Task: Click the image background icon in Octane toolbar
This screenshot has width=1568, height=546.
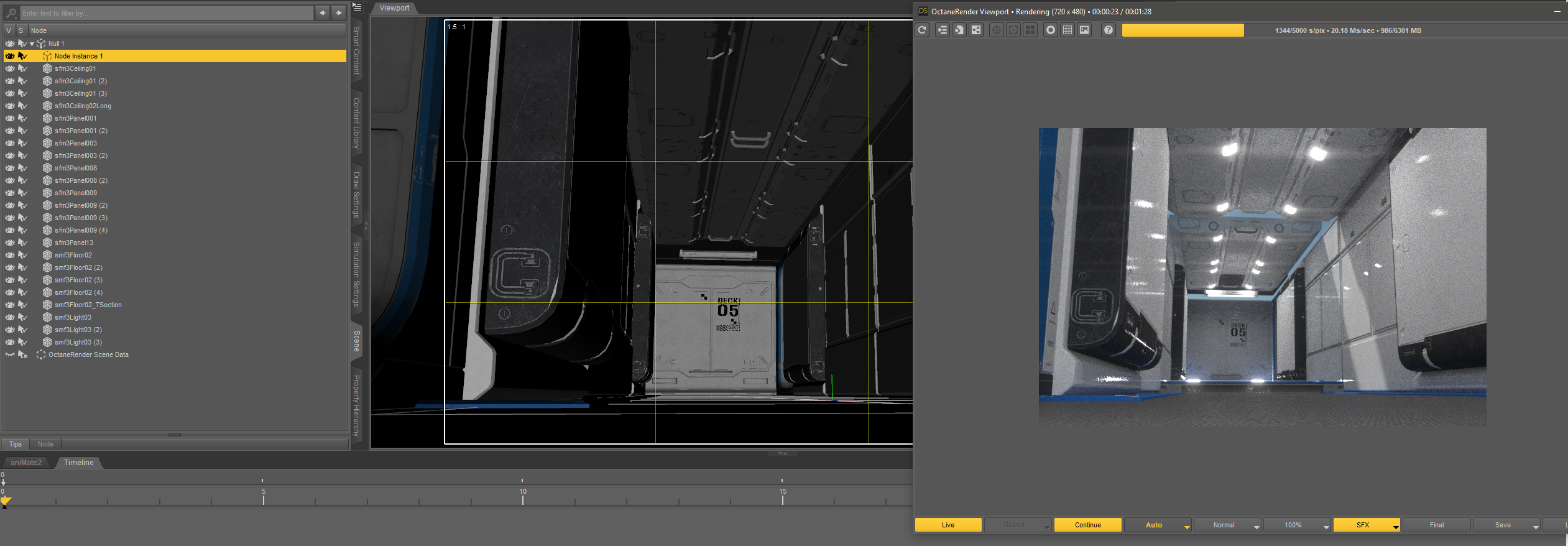Action: coord(1084,30)
